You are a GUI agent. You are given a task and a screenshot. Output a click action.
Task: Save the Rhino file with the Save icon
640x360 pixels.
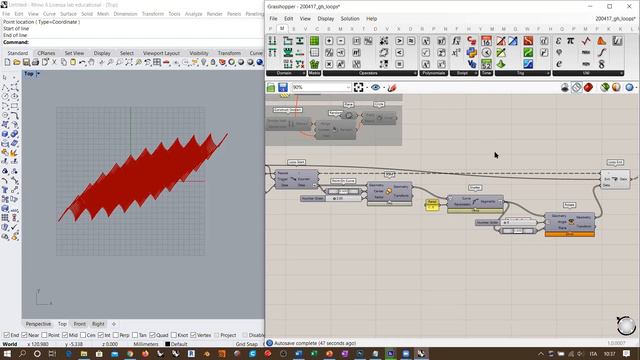pos(26,62)
